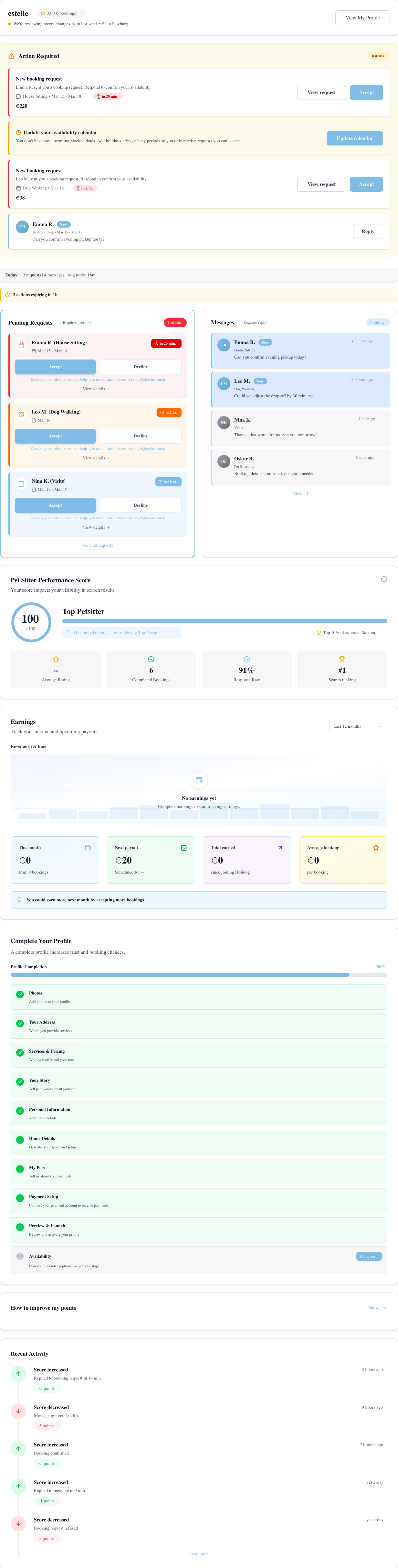Click Complete button for Availability
The image size is (398, 1568).
coord(369,1256)
